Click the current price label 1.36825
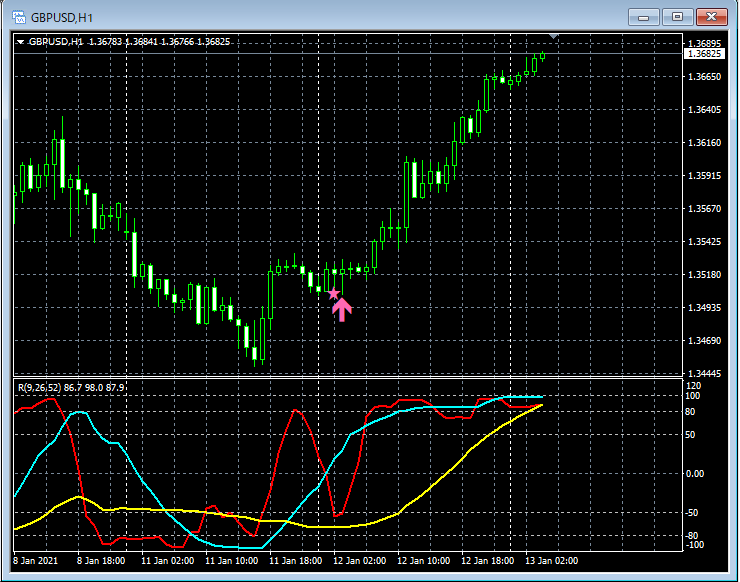Viewport: 740px width, 582px height. click(x=703, y=54)
